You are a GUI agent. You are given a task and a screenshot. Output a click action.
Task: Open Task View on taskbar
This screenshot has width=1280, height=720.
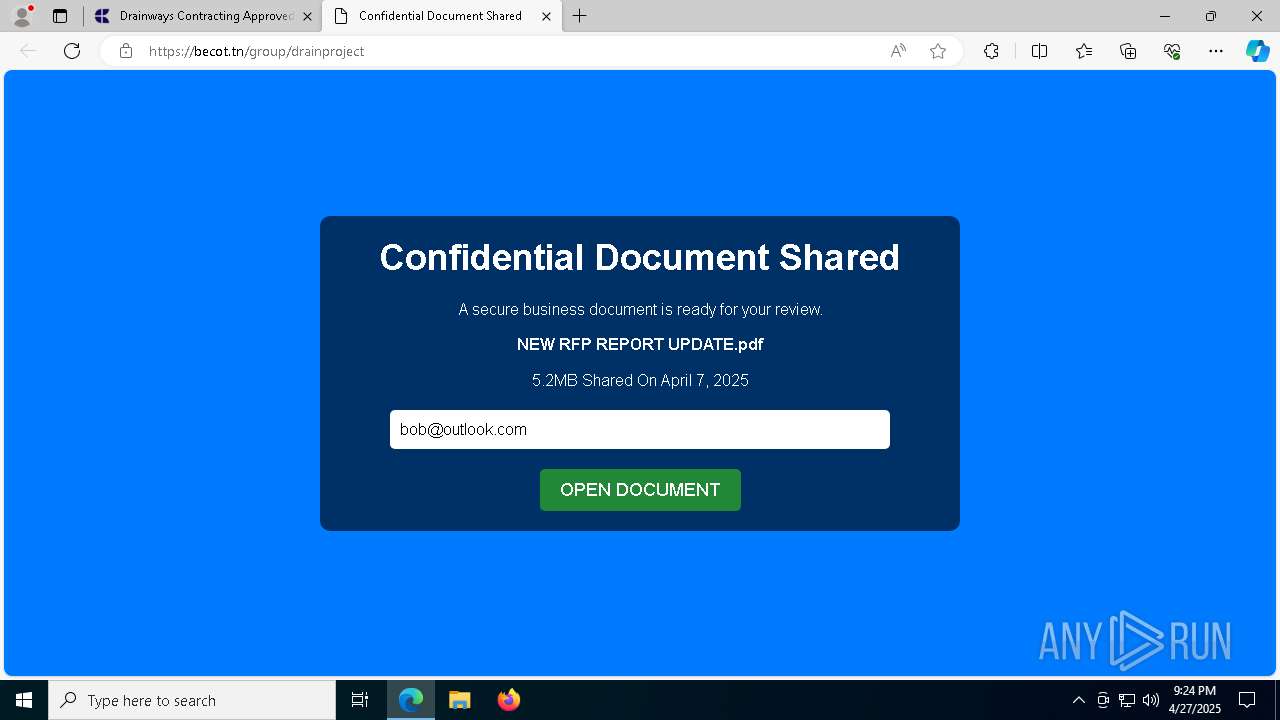point(360,700)
